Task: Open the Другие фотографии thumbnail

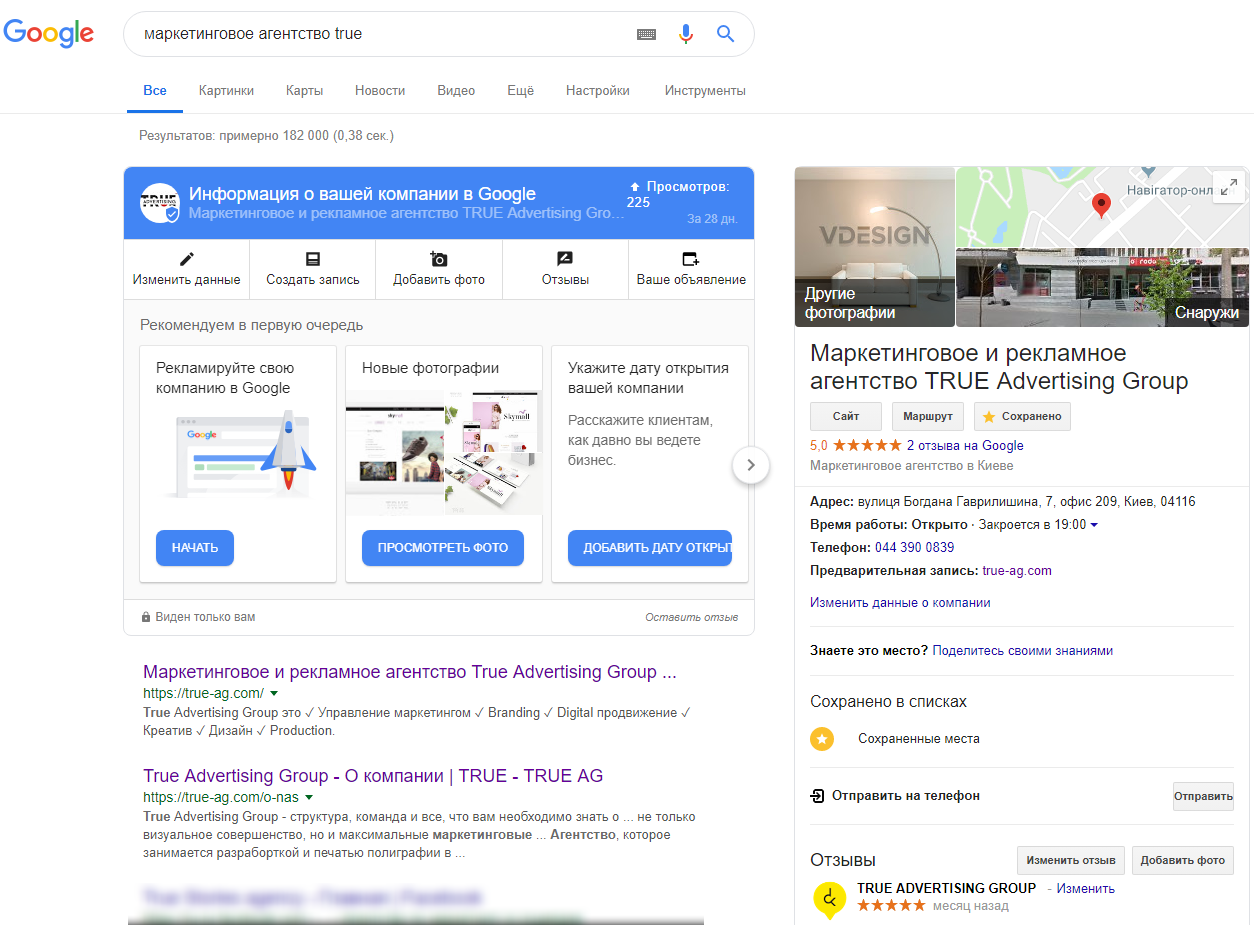Action: click(x=875, y=247)
